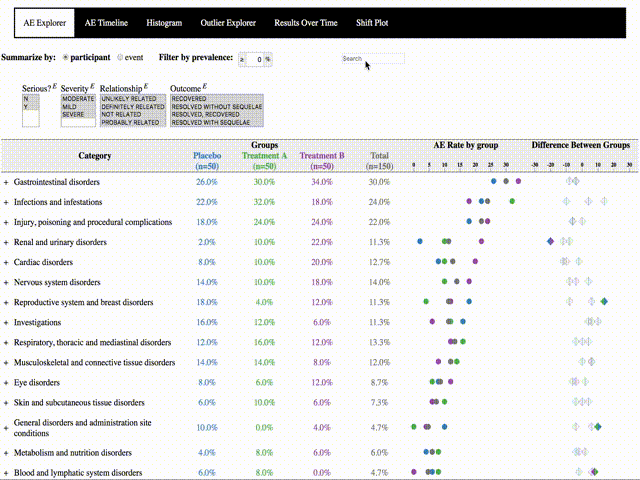Click the Placebo group column header
This screenshot has width=640, height=480.
pos(207,161)
